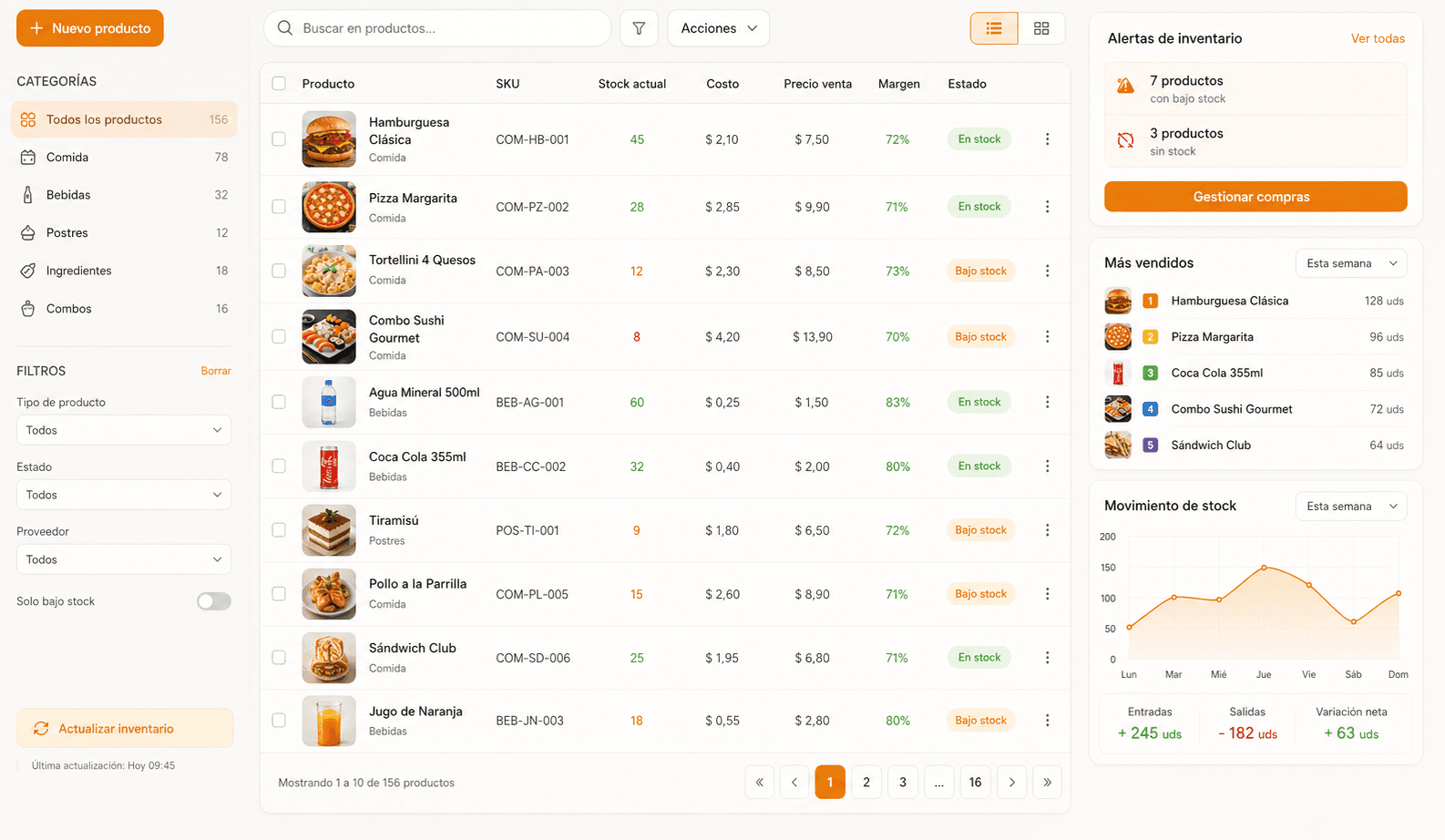Open row menu for Pollo a la Parrilla
Image resolution: width=1445 pixels, height=840 pixels.
click(1047, 594)
